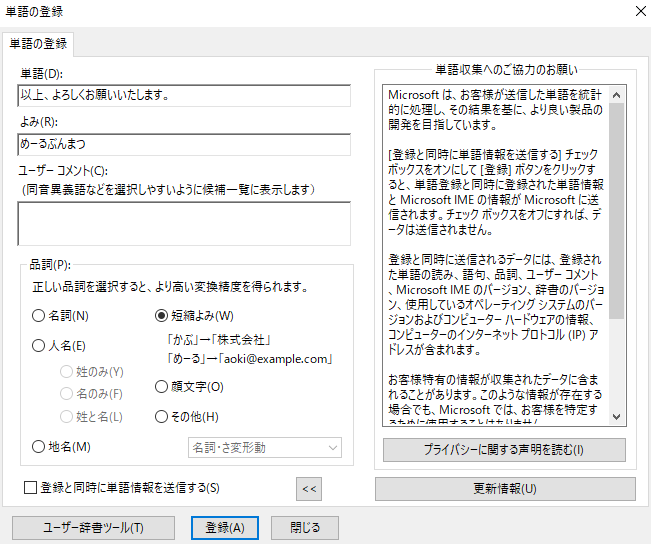The height and width of the screenshot is (544, 651).
Task: Click the 単語収集へのご協力のお願い heading
Action: click(506, 70)
